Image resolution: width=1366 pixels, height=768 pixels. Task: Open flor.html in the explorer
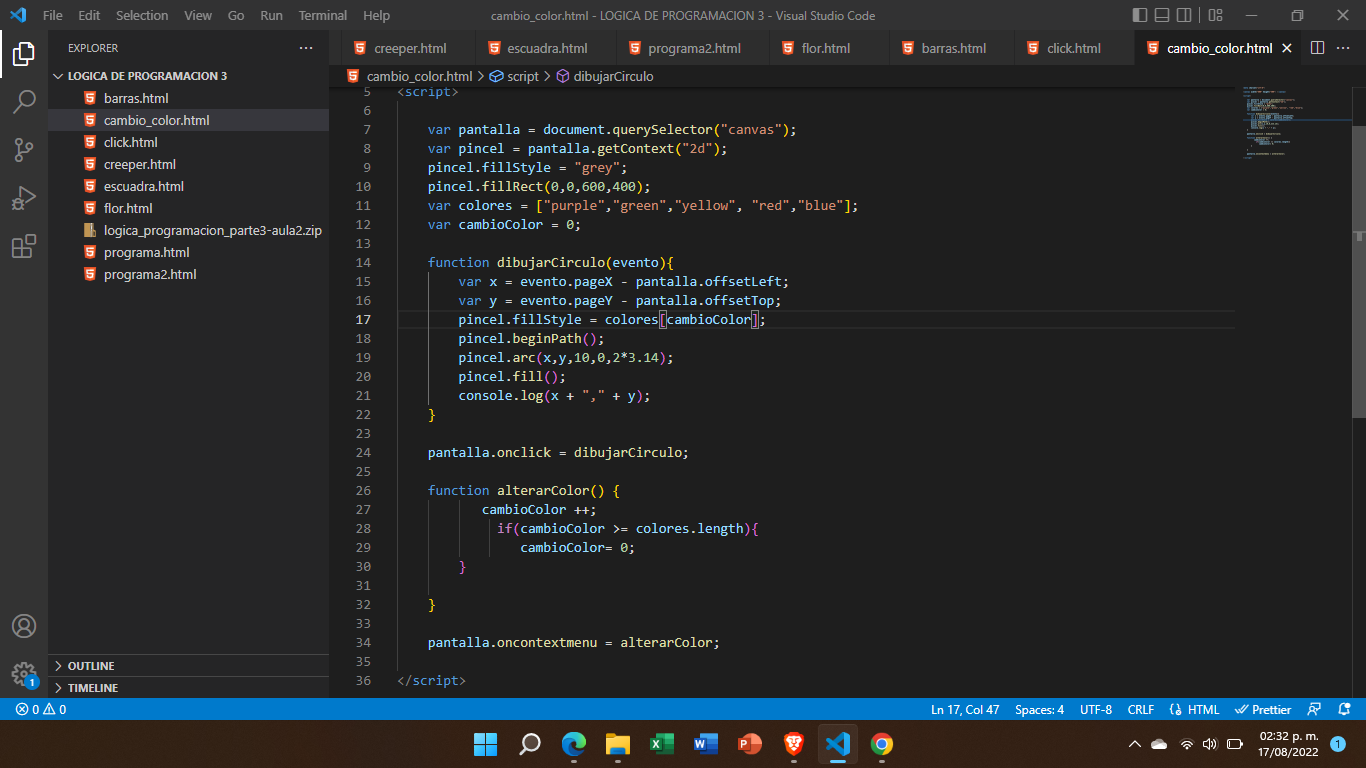coord(188,208)
